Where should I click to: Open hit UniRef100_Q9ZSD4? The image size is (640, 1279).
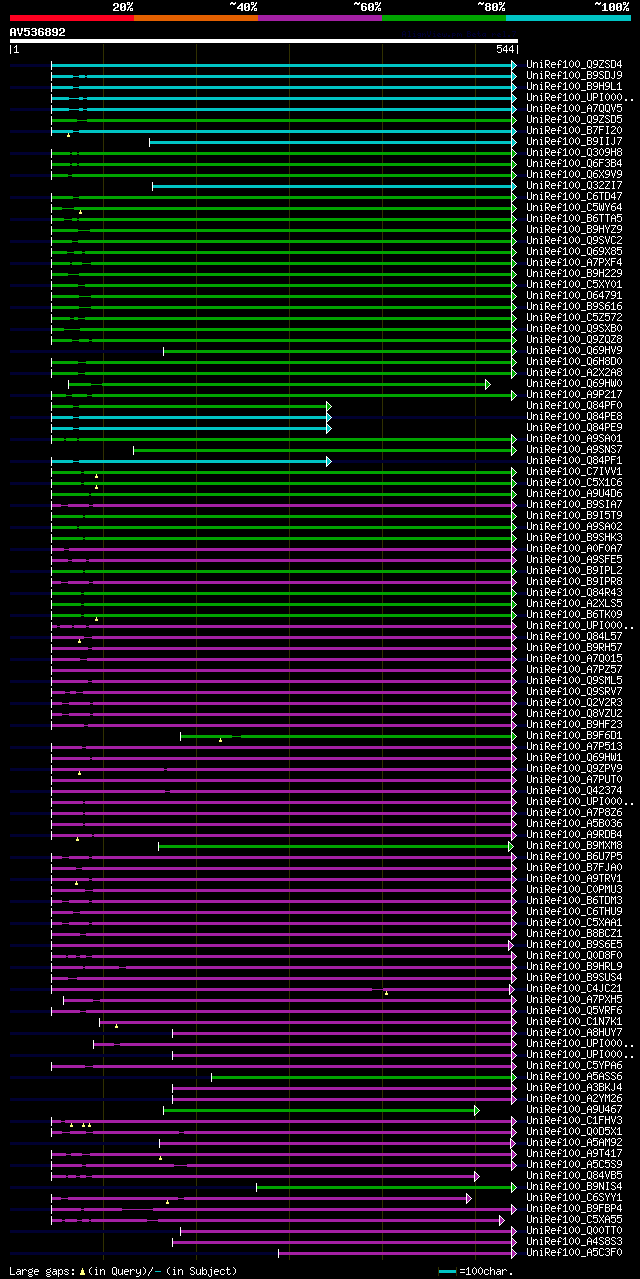[574, 65]
